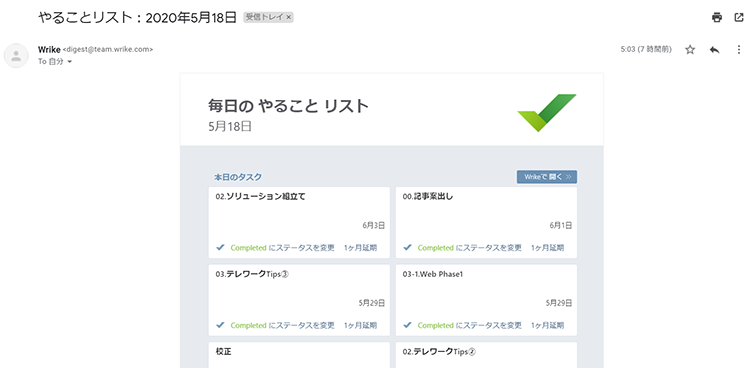Click the digest@team.wrike.com address

pyautogui.click(x=108, y=49)
